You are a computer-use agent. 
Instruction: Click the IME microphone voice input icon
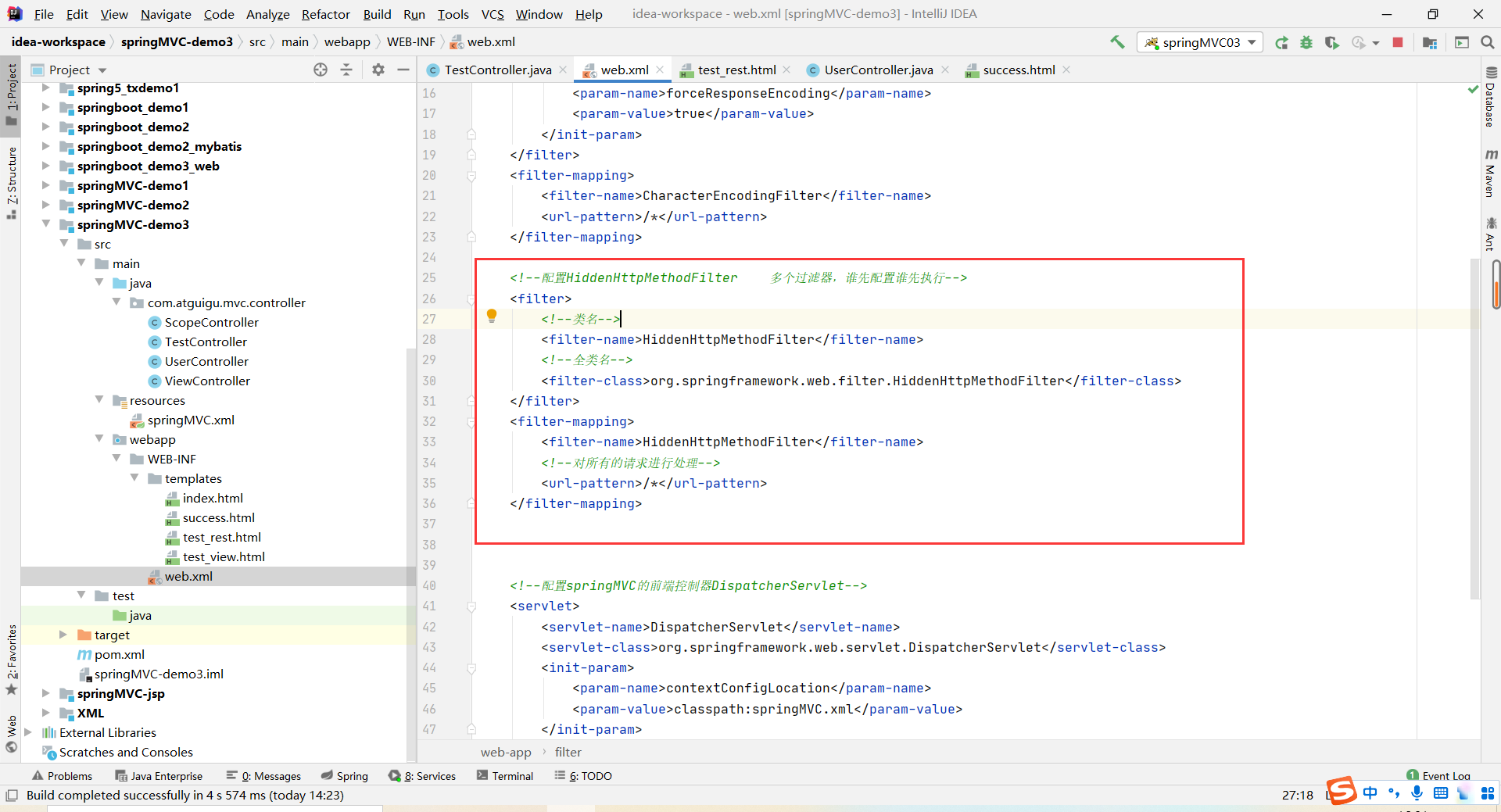[x=1417, y=792]
